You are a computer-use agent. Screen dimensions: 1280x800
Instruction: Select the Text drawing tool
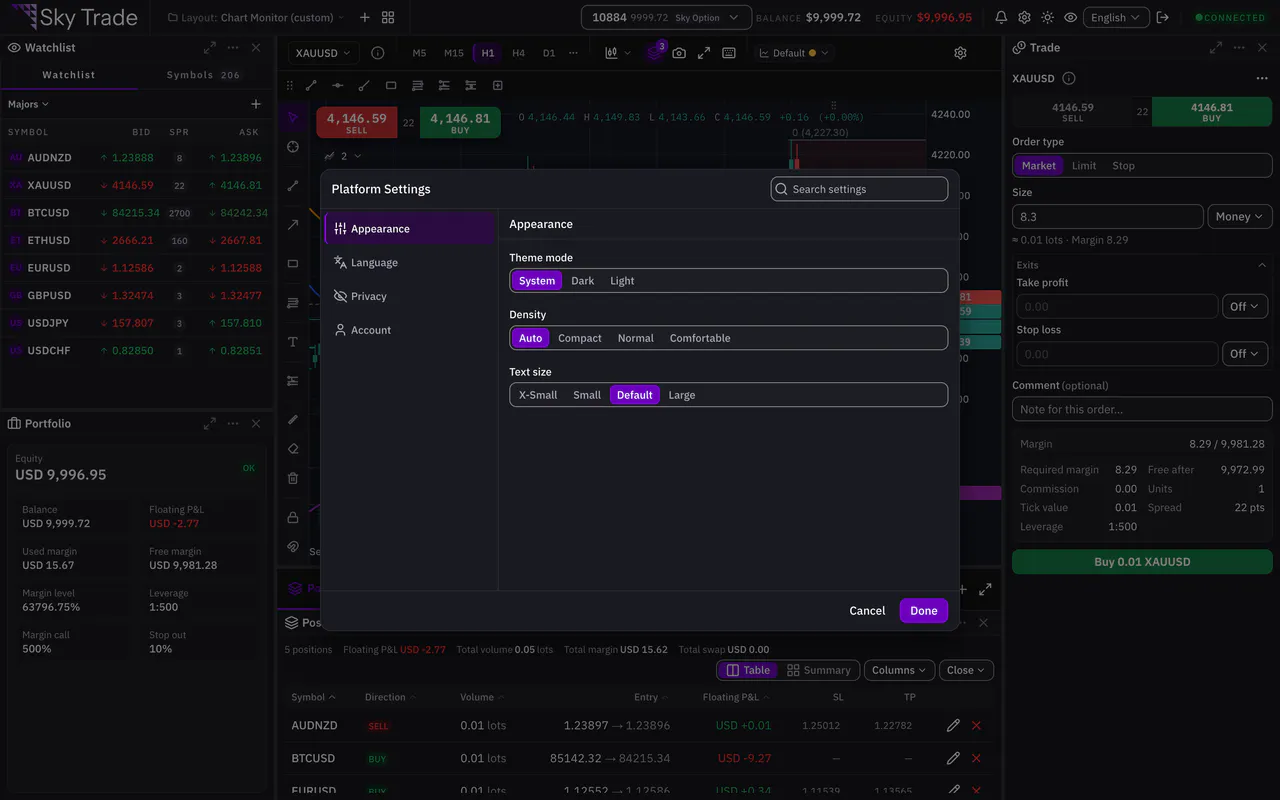point(293,342)
